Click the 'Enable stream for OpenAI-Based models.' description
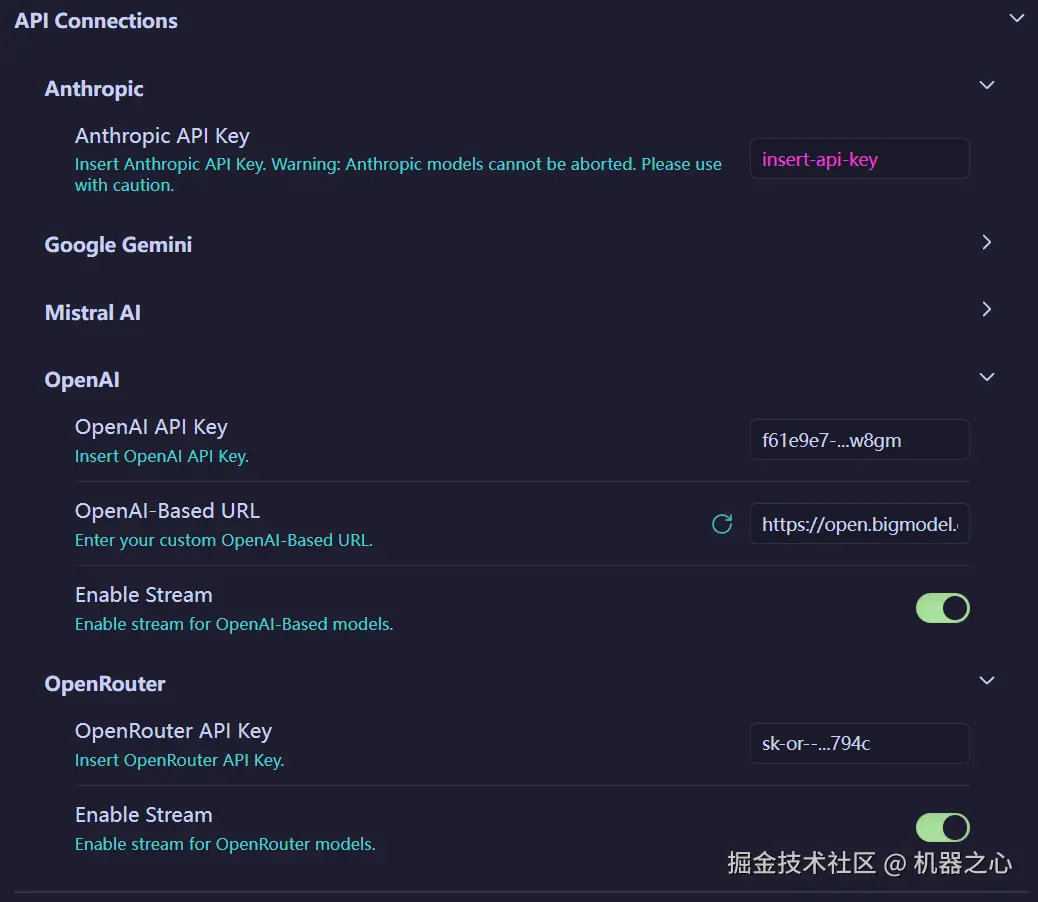Image resolution: width=1038 pixels, height=902 pixels. pos(234,624)
